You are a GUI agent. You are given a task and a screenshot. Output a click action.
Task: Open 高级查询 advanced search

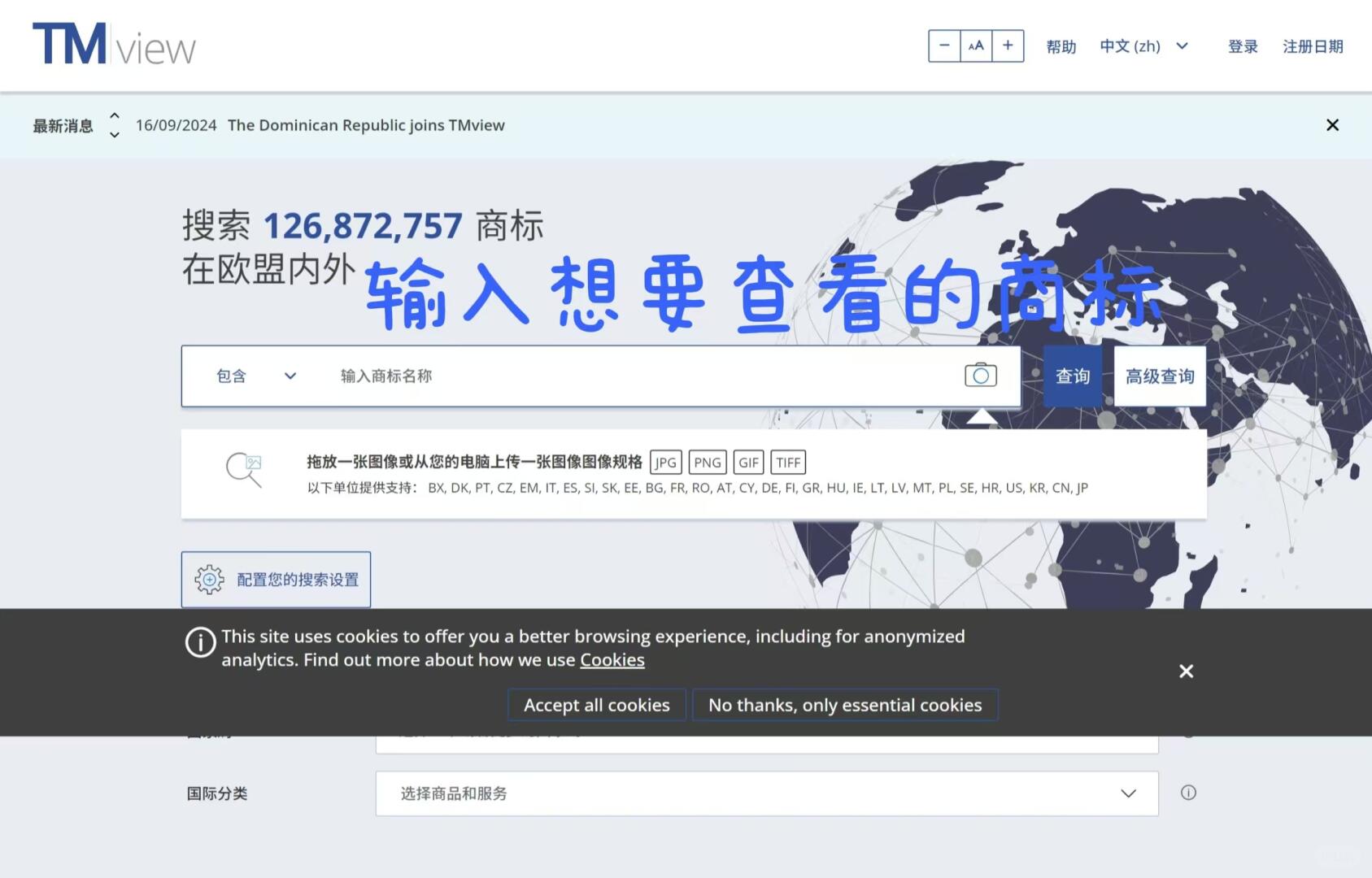pyautogui.click(x=1160, y=376)
